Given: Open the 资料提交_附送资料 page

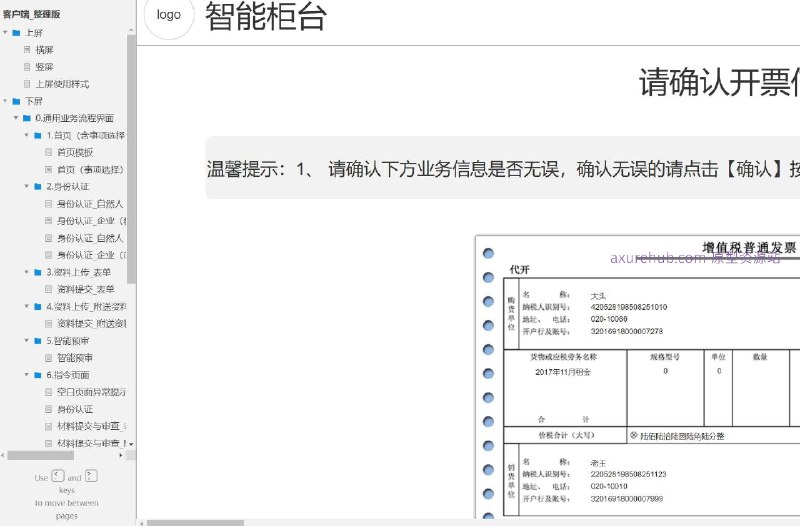Looking at the screenshot, I should [91, 323].
